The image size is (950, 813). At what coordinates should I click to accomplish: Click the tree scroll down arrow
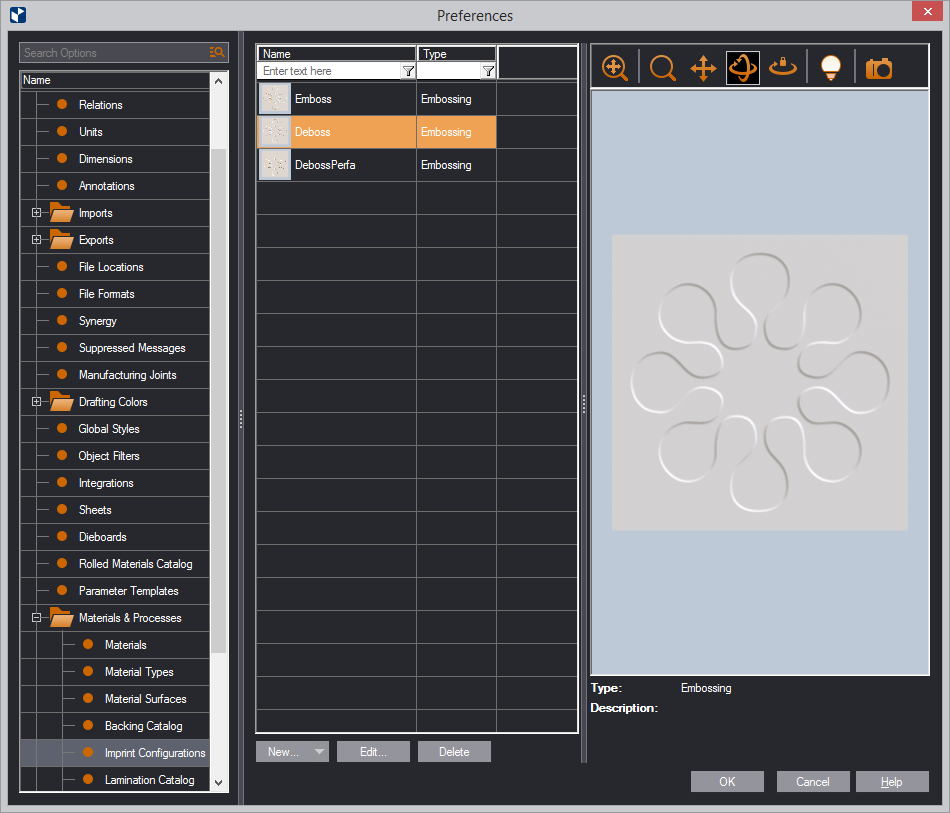pos(219,783)
